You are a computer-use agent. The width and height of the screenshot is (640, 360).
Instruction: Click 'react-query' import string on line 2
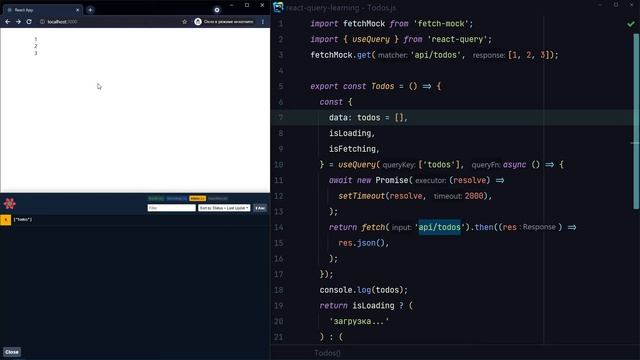point(458,39)
